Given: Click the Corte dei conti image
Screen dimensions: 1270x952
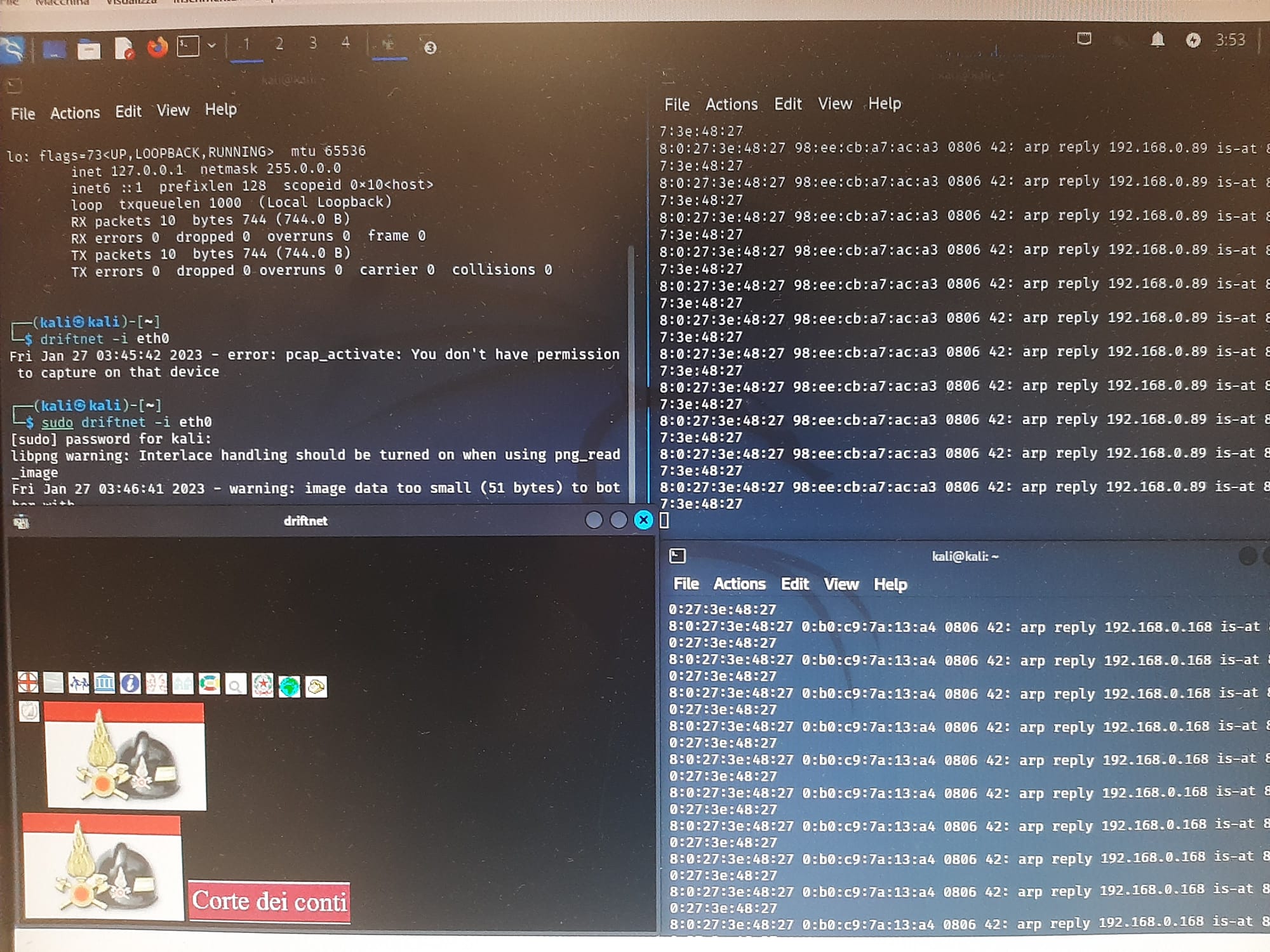Looking at the screenshot, I should pyautogui.click(x=269, y=901).
